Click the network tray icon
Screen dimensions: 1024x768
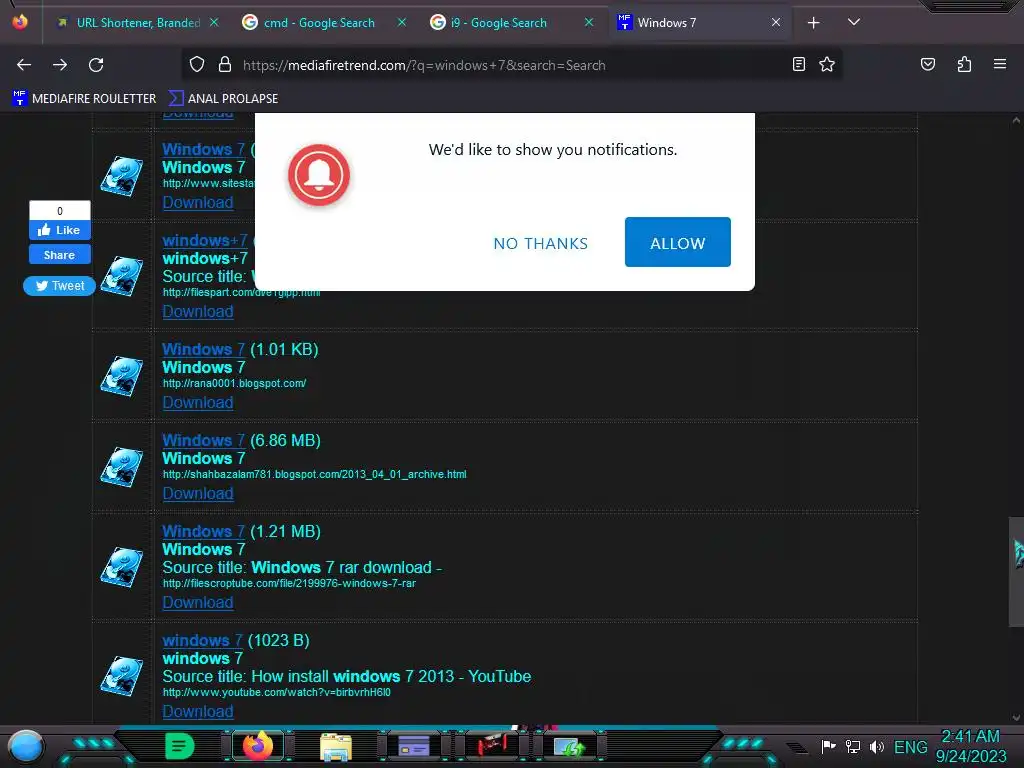(x=853, y=746)
